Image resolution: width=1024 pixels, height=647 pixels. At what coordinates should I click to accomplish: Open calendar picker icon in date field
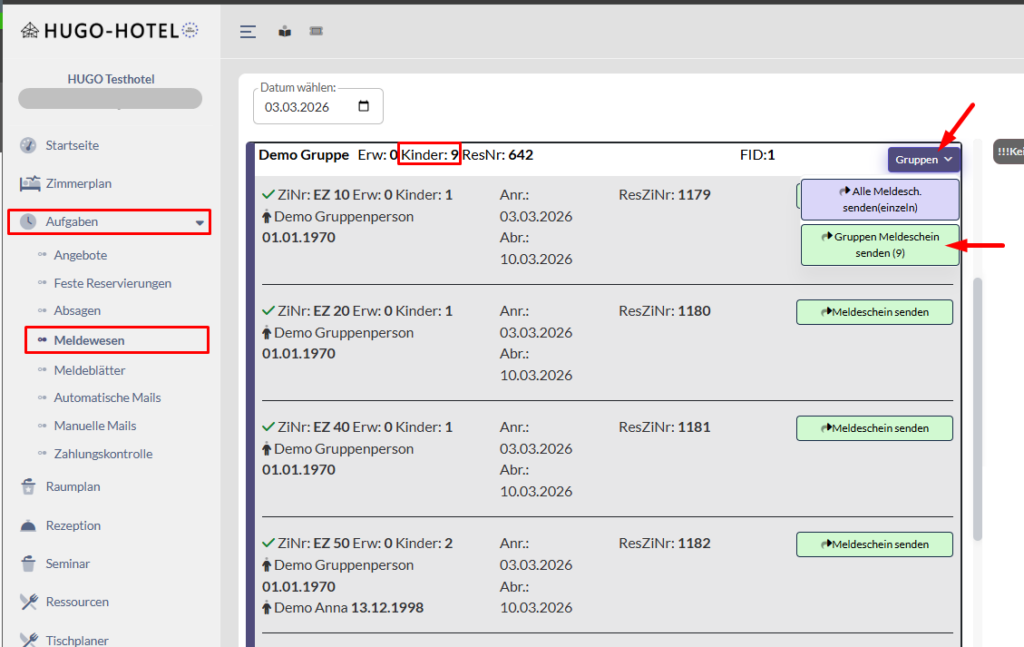(x=363, y=106)
